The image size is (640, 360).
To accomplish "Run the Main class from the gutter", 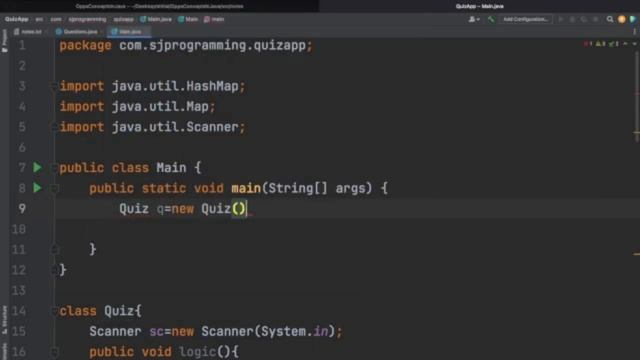I will pos(37,167).
